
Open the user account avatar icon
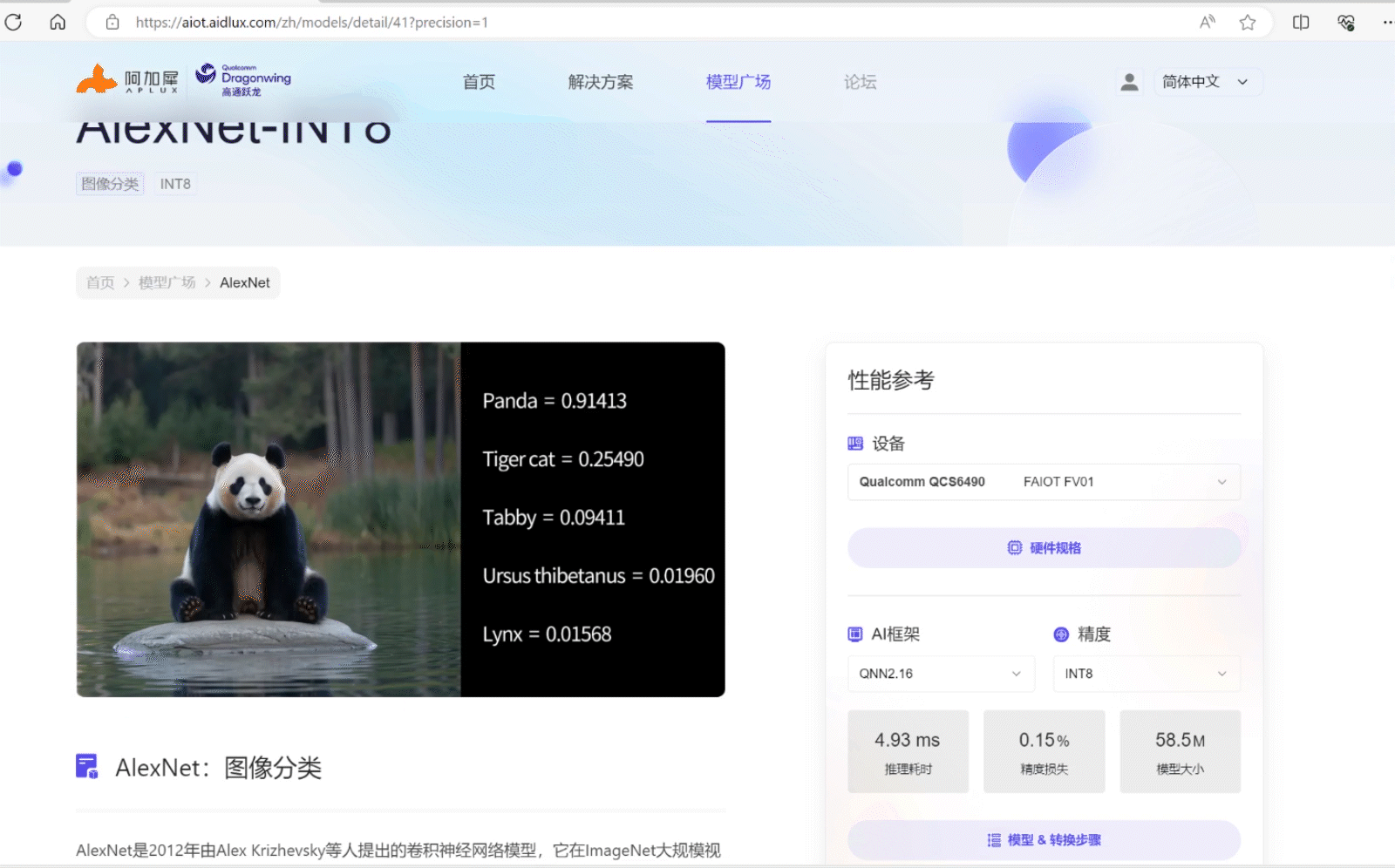coord(1129,82)
